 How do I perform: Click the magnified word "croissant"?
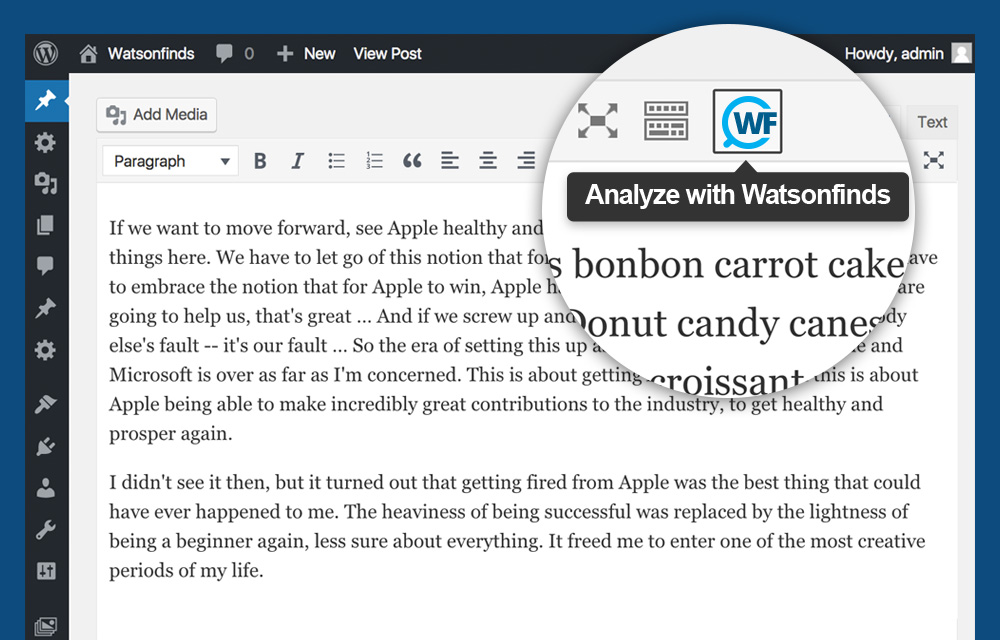coord(726,381)
